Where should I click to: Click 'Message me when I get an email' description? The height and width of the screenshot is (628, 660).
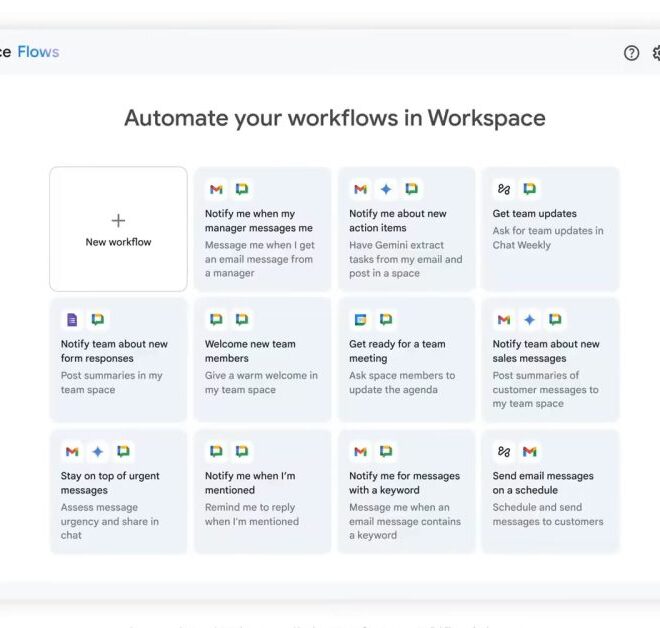pos(260,259)
